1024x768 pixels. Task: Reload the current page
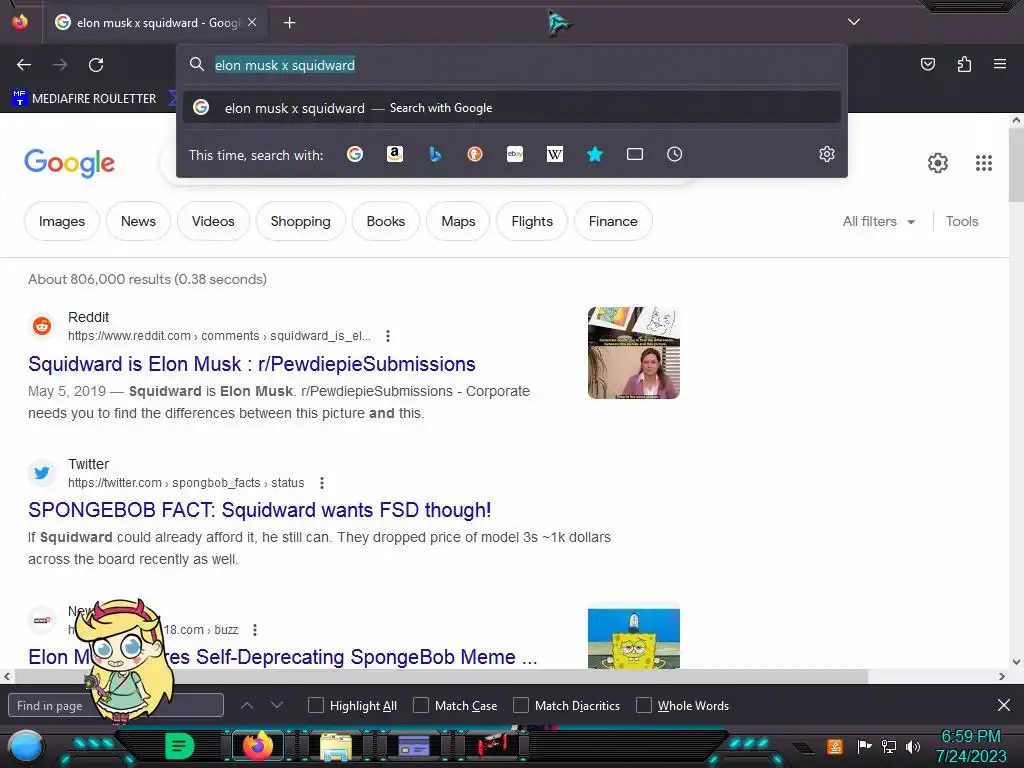96,65
